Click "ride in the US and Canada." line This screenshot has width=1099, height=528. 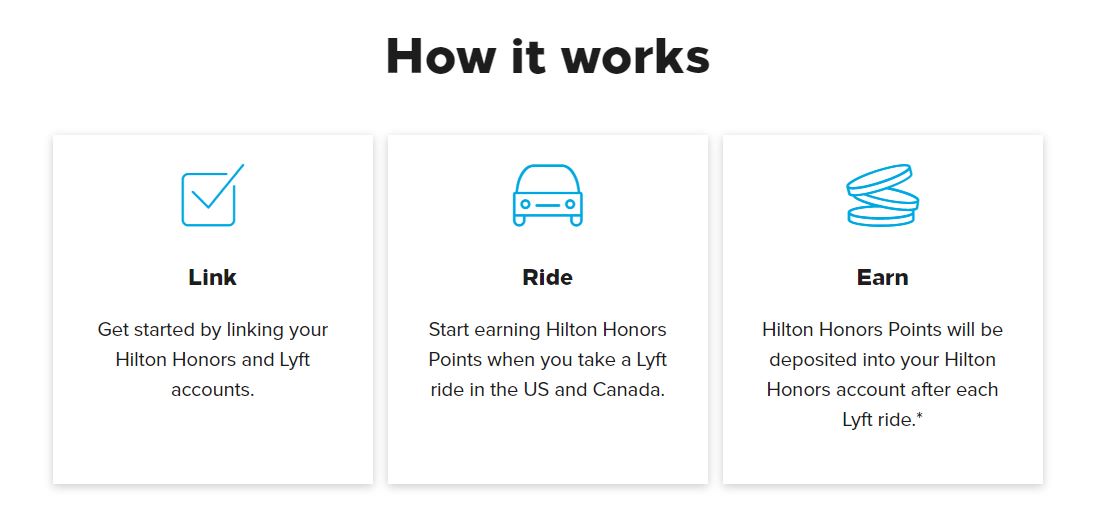[547, 389]
